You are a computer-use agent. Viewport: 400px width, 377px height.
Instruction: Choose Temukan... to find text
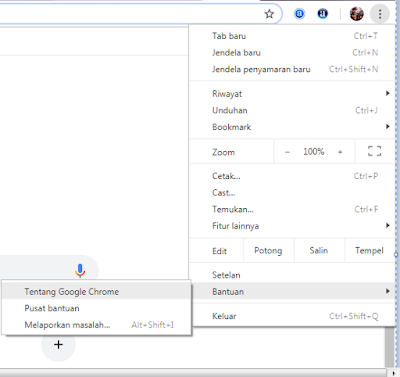[x=292, y=209]
